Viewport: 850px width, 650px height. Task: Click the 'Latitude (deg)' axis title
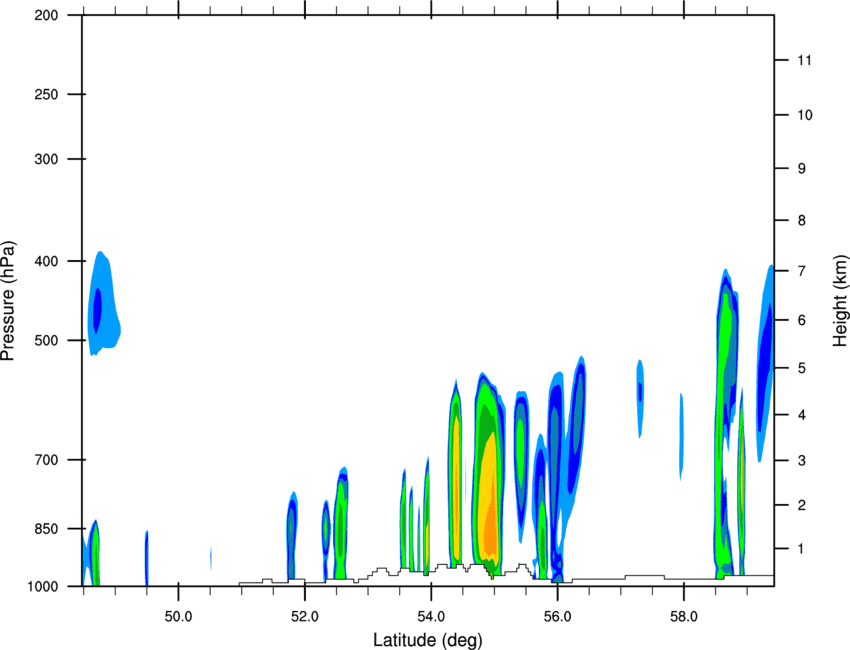(x=427, y=640)
